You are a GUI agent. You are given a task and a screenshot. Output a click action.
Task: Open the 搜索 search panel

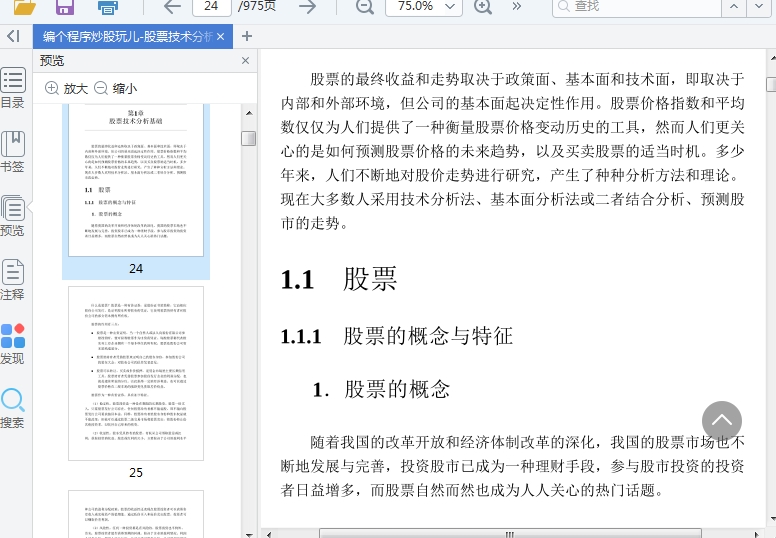[x=13, y=408]
